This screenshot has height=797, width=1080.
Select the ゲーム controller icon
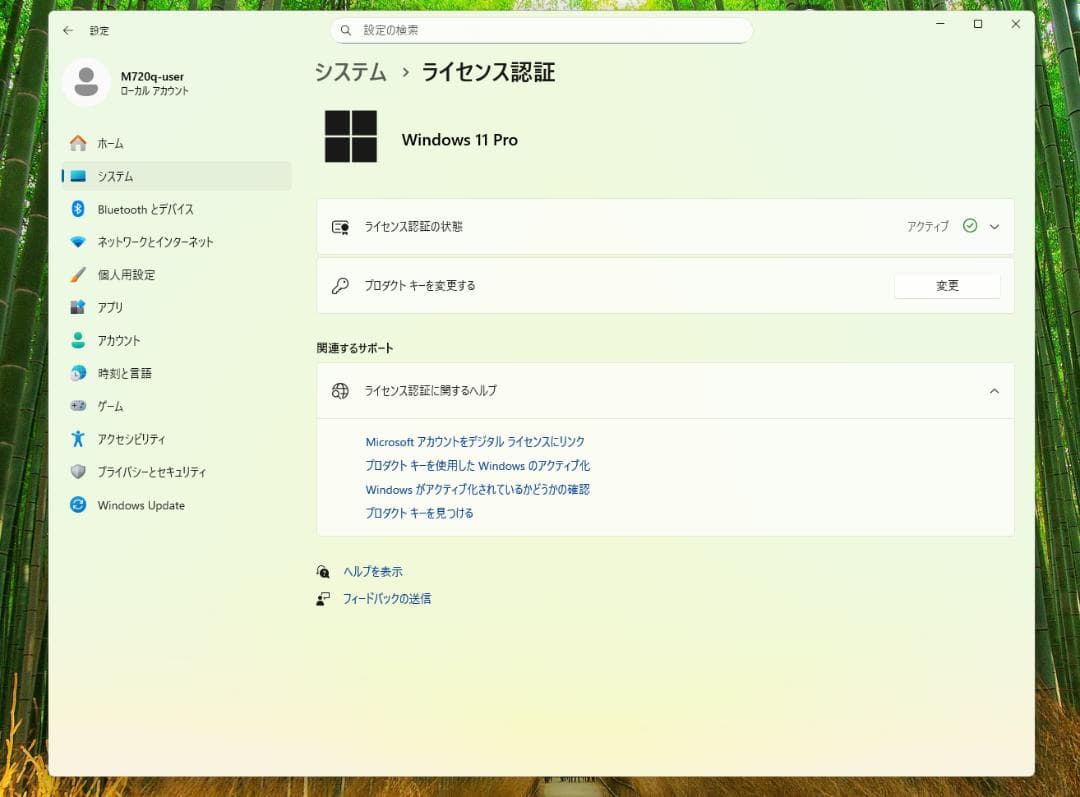coord(77,406)
